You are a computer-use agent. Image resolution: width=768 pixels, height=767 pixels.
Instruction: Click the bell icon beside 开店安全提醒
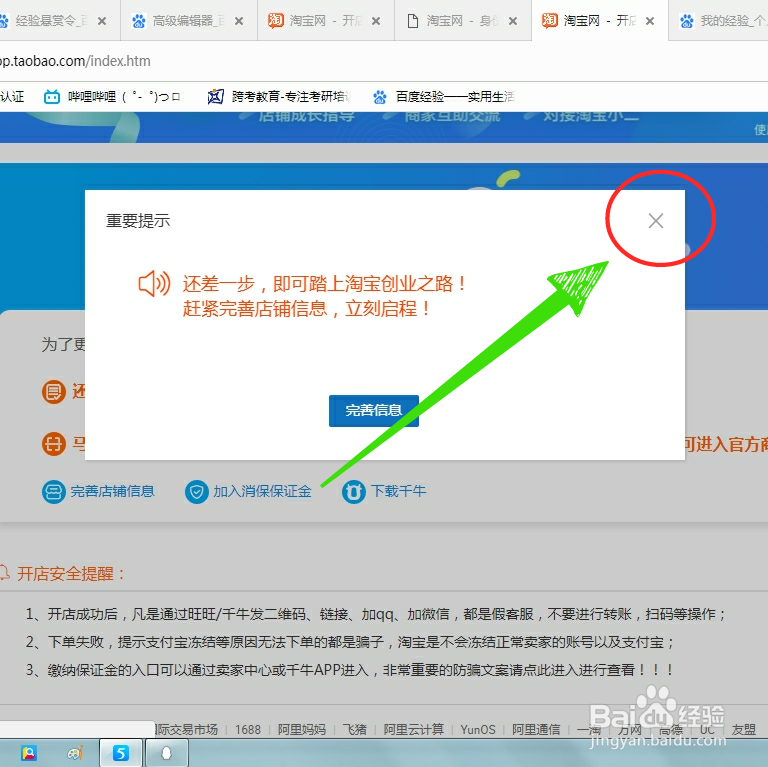click(x=4, y=573)
